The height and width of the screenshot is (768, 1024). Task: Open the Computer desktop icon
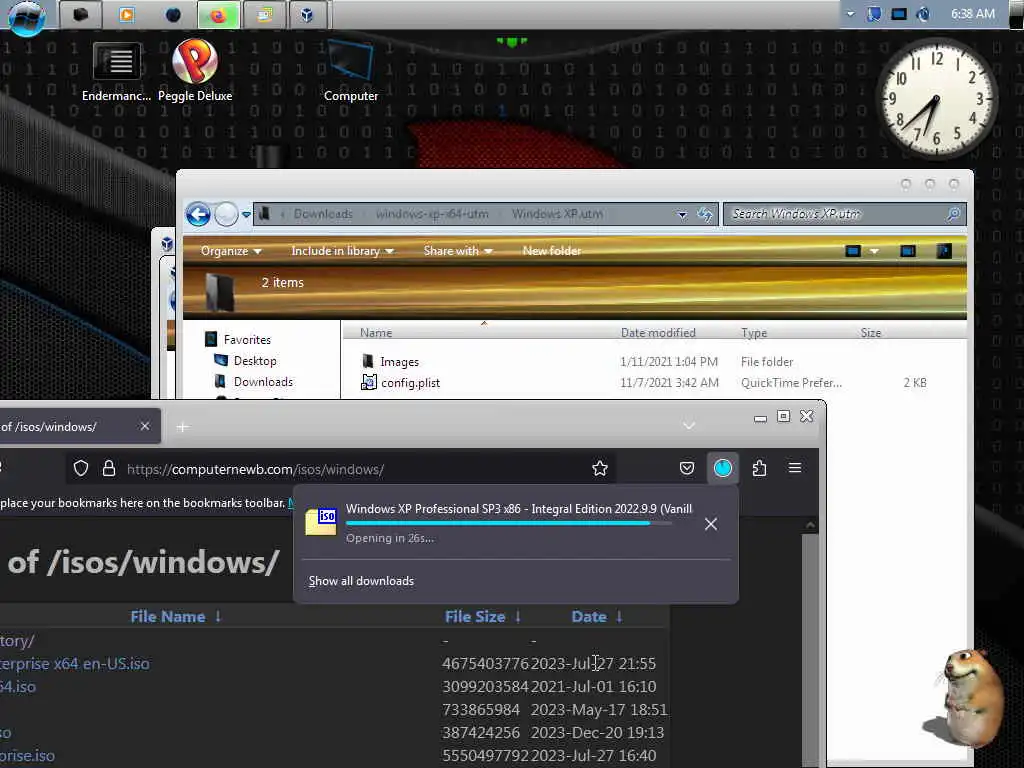click(x=351, y=72)
